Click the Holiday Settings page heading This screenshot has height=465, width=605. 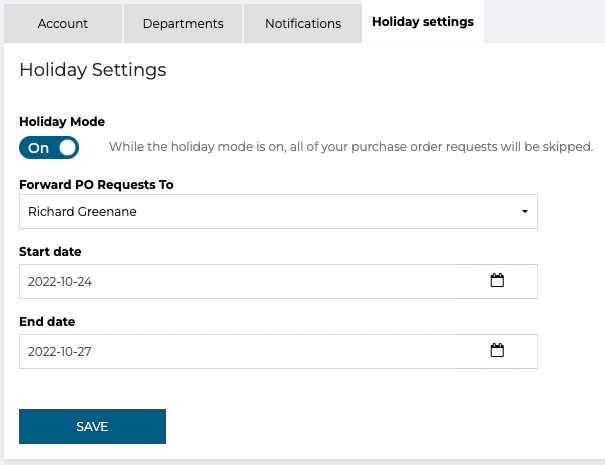pos(93,70)
